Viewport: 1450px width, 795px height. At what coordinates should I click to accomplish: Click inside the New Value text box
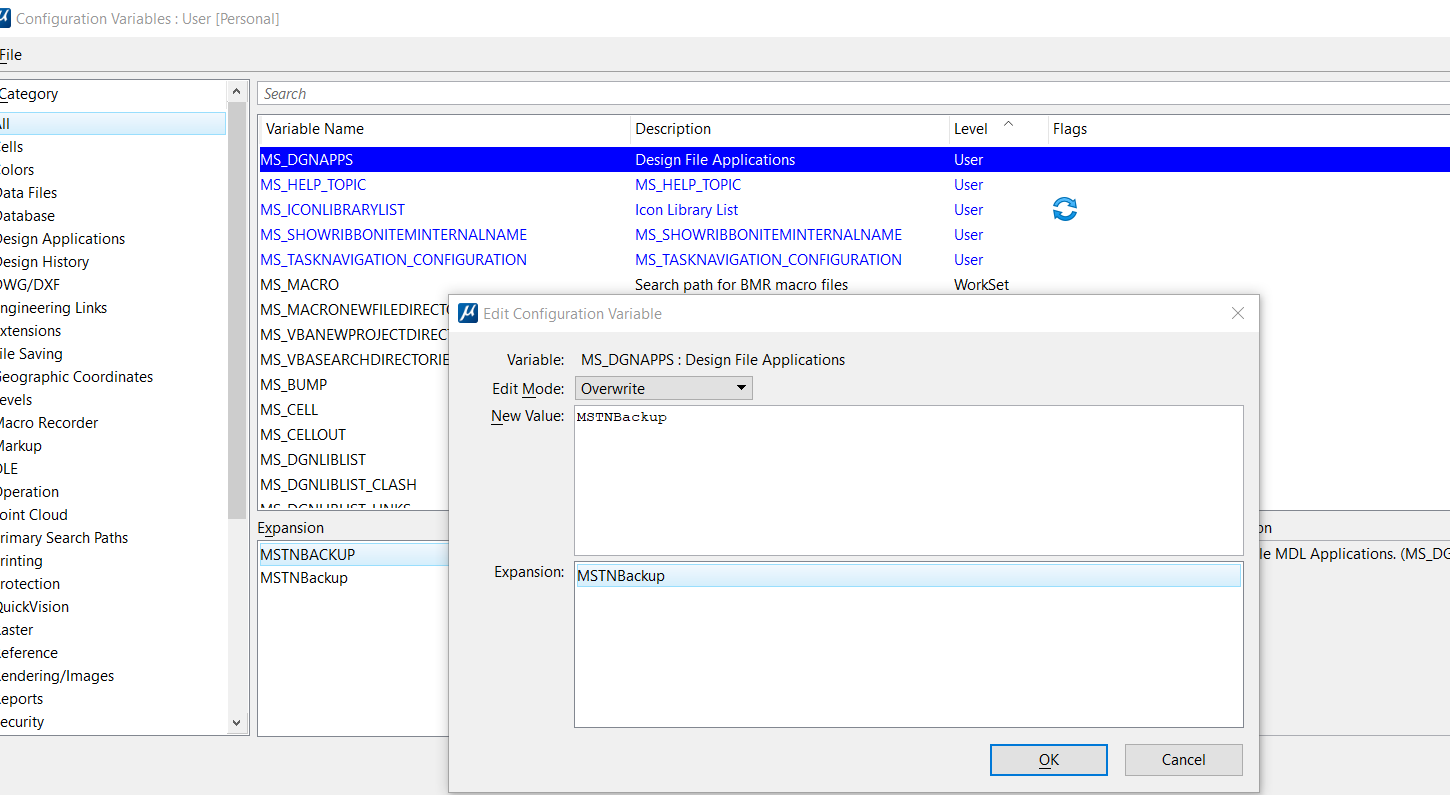tap(909, 480)
